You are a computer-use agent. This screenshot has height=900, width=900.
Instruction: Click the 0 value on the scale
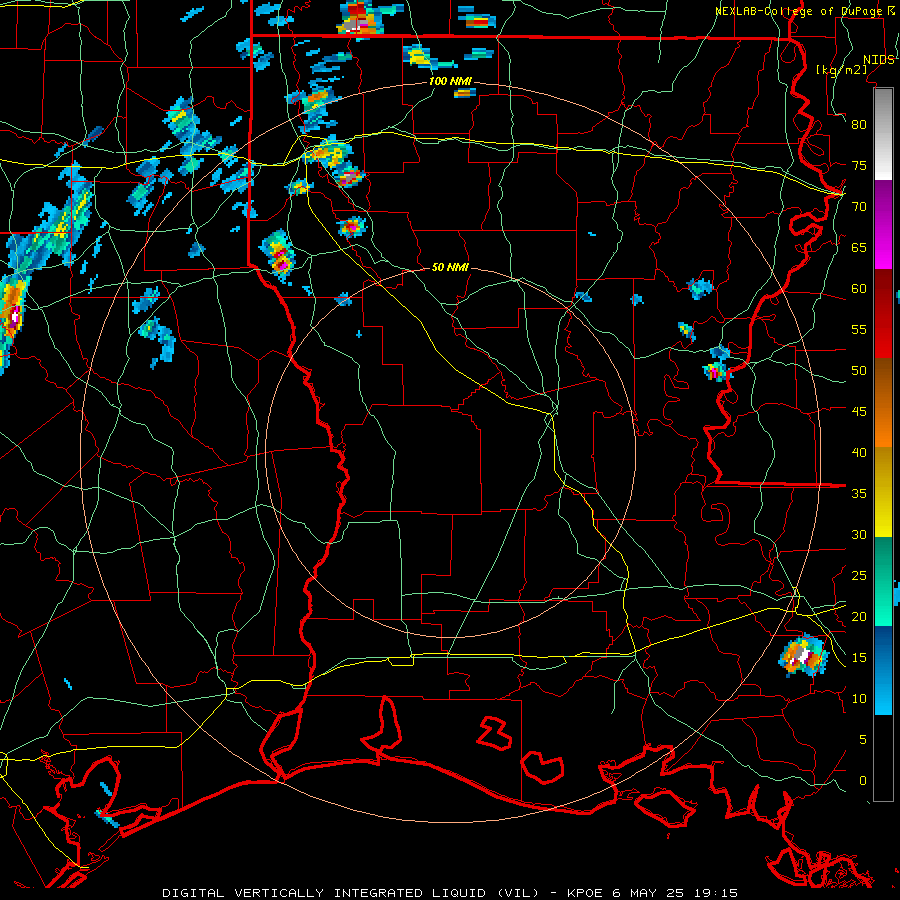[x=863, y=781]
